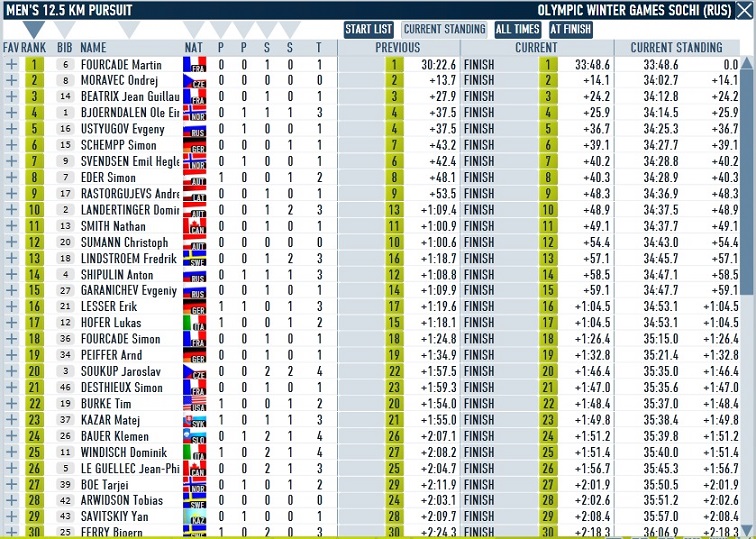
Task: Sort by first S shooting column triangle
Action: 267,29
